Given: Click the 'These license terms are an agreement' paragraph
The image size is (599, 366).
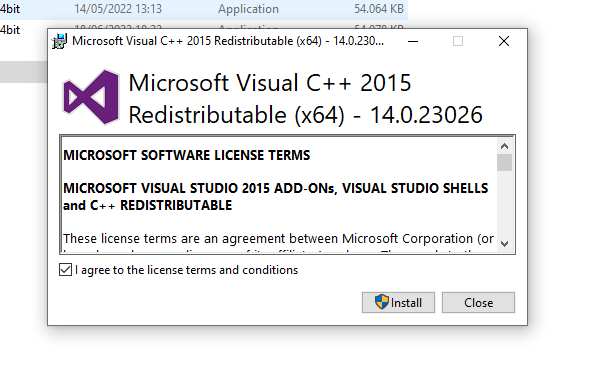Looking at the screenshot, I should coord(278,238).
